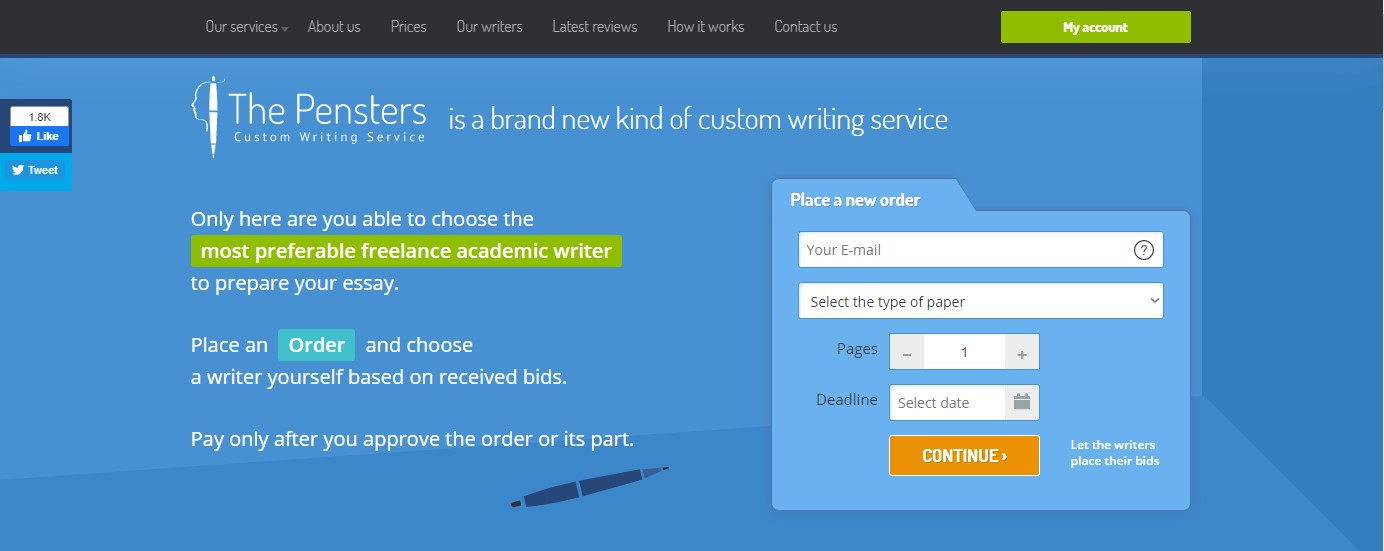Open the Select the type of paper dropdown

coord(981,301)
